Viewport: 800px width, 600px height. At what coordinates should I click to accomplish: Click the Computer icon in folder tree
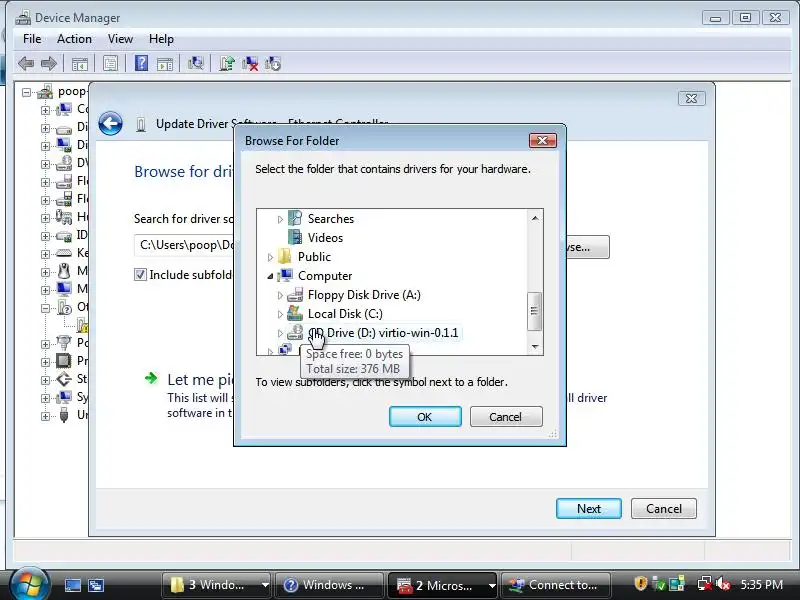pyautogui.click(x=285, y=276)
